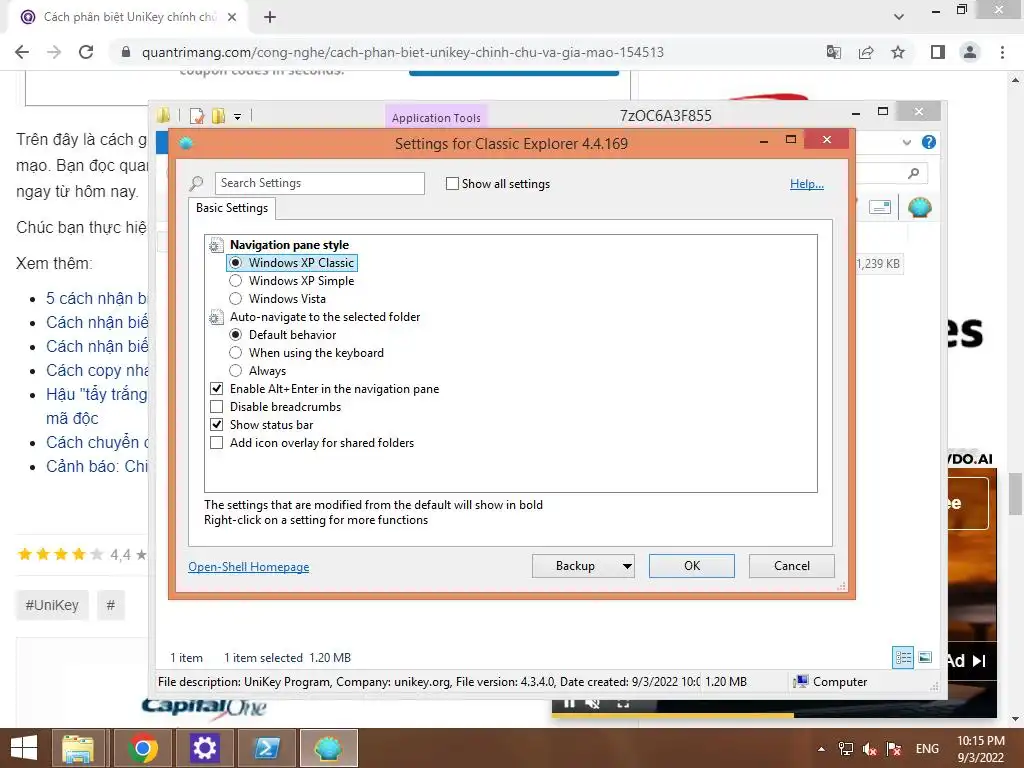Click the Navigation pane style heading

(289, 245)
